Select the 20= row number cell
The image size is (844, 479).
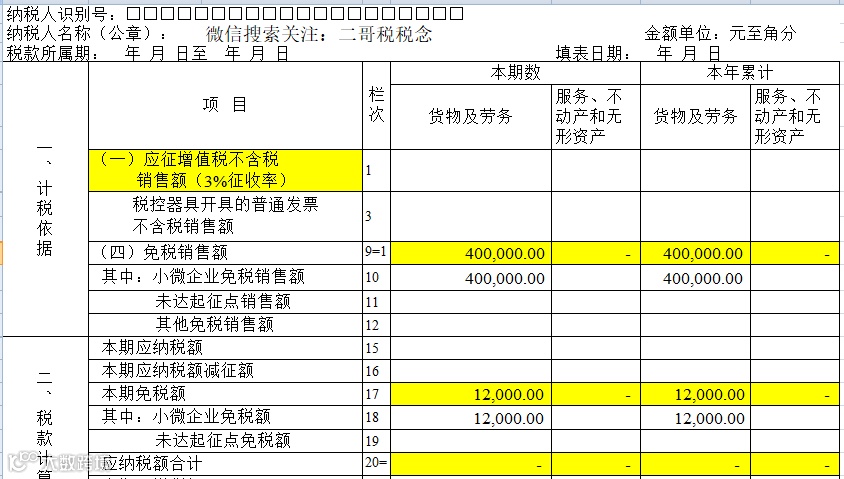[377, 463]
